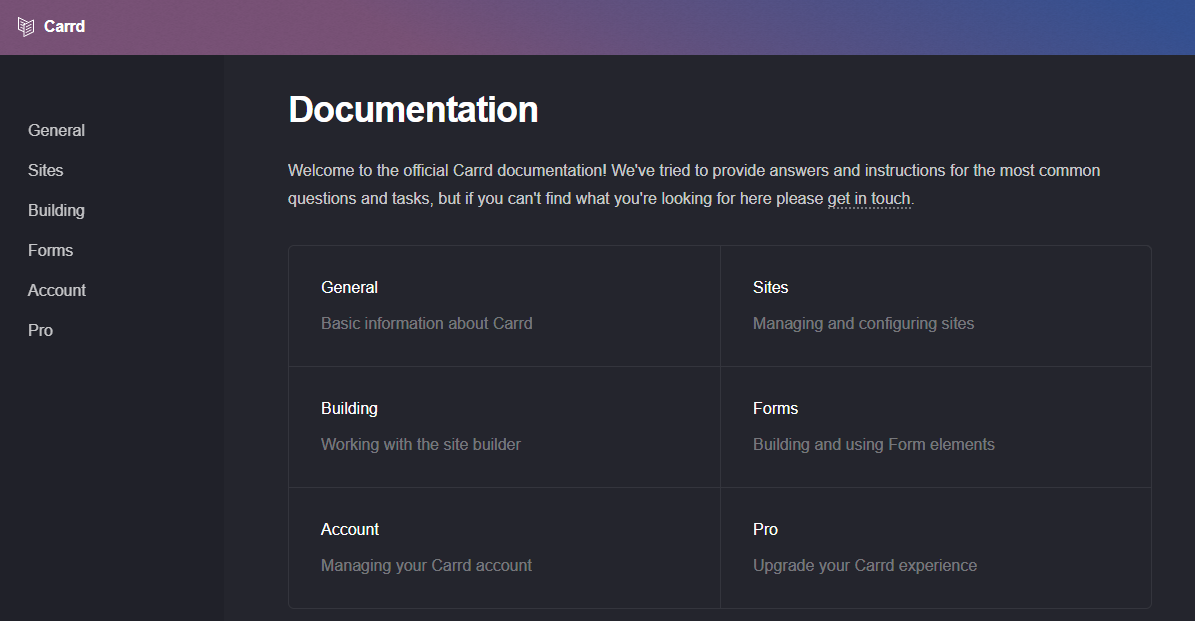Choose Account in the left sidebar

pos(57,290)
